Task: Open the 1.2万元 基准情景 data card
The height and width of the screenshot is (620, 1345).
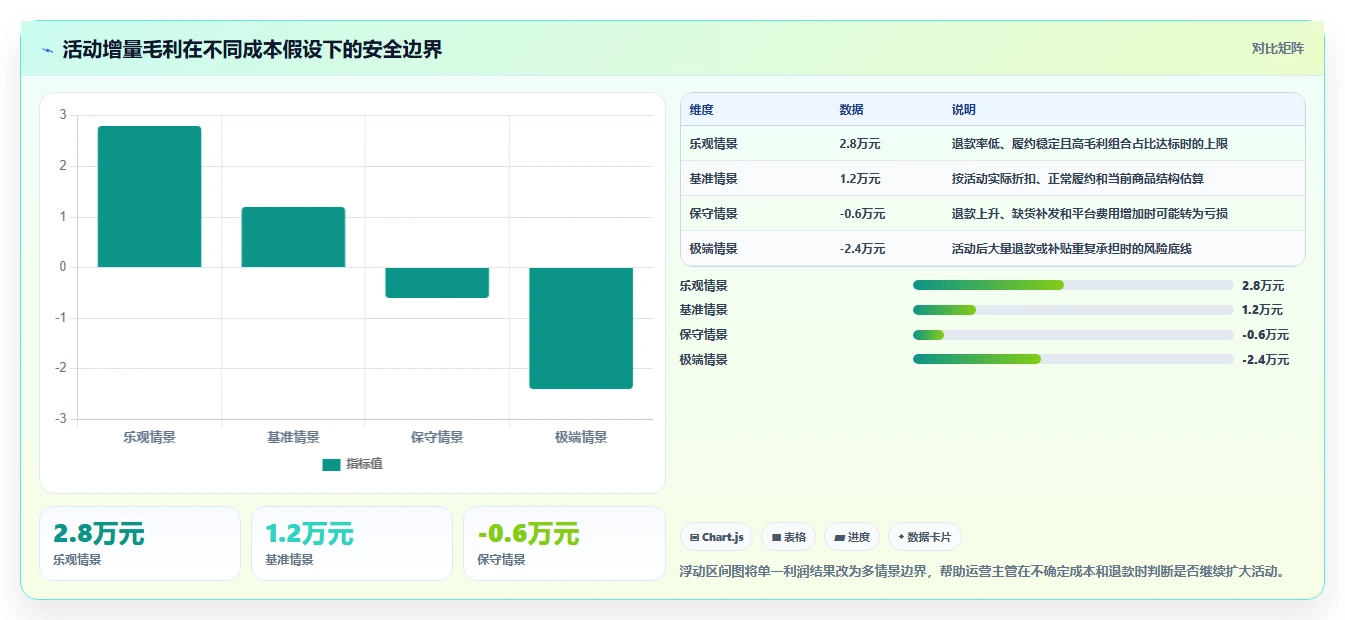Action: 352,543
